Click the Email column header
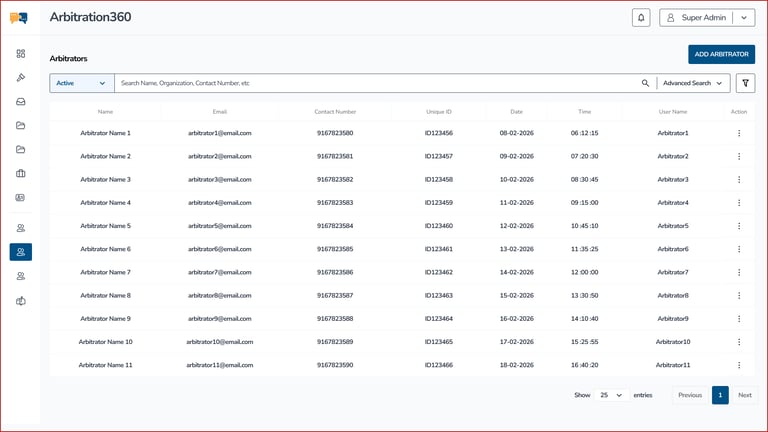This screenshot has height=432, width=768. pyautogui.click(x=219, y=112)
